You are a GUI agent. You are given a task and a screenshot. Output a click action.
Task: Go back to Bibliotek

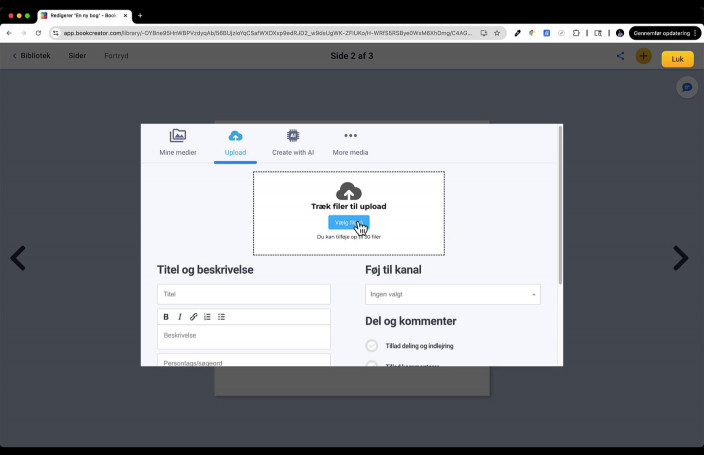(x=31, y=56)
